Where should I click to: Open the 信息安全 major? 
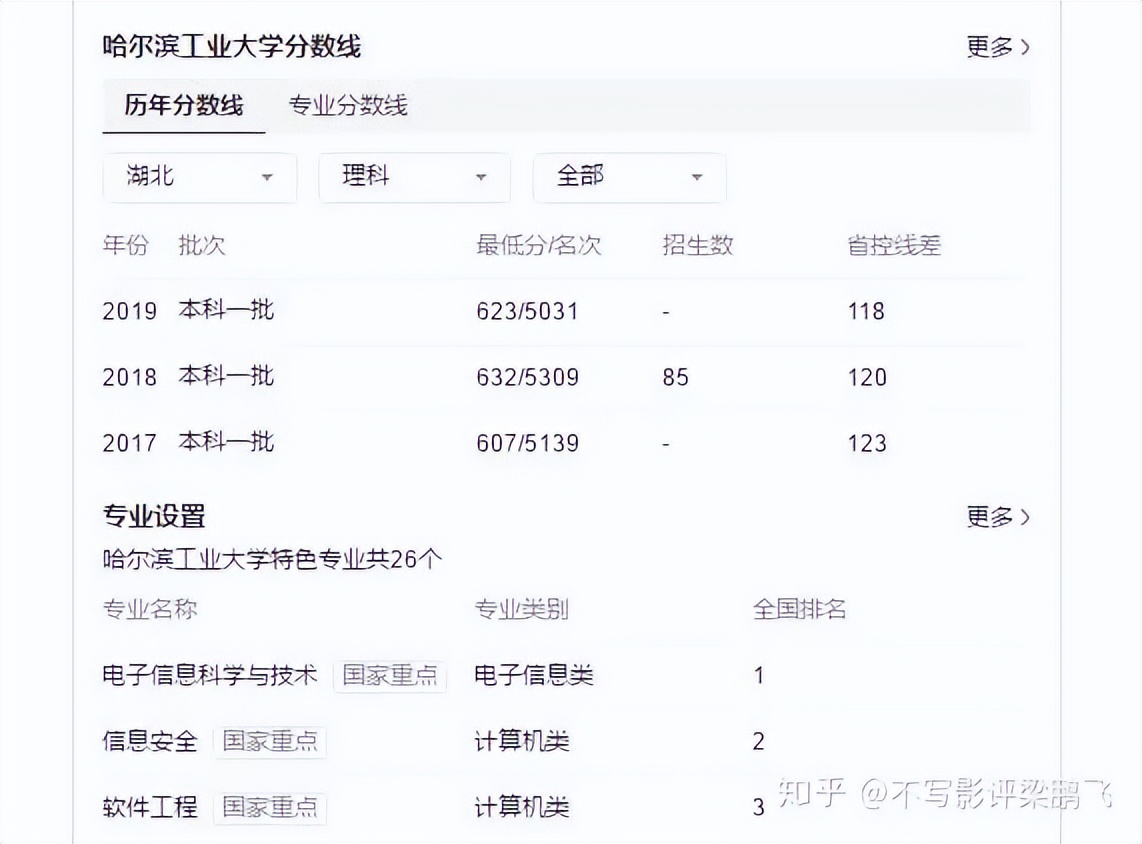coord(150,741)
